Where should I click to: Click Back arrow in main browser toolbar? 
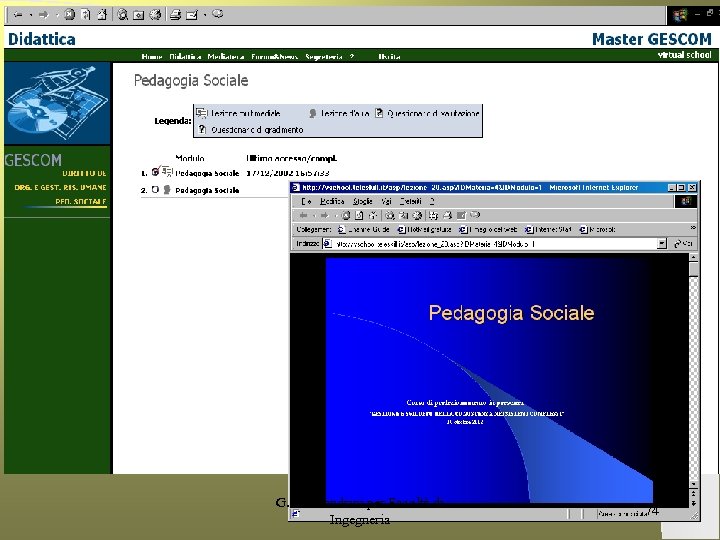click(x=18, y=15)
